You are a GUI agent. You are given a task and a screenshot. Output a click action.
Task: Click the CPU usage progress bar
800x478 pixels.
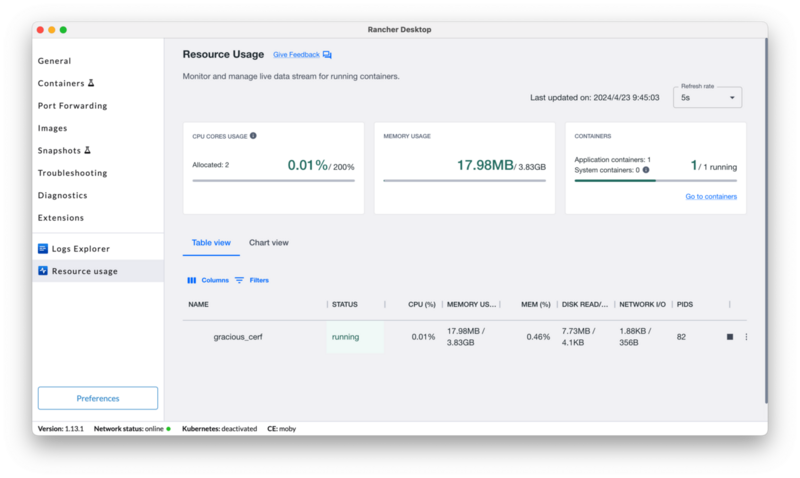tap(273, 181)
